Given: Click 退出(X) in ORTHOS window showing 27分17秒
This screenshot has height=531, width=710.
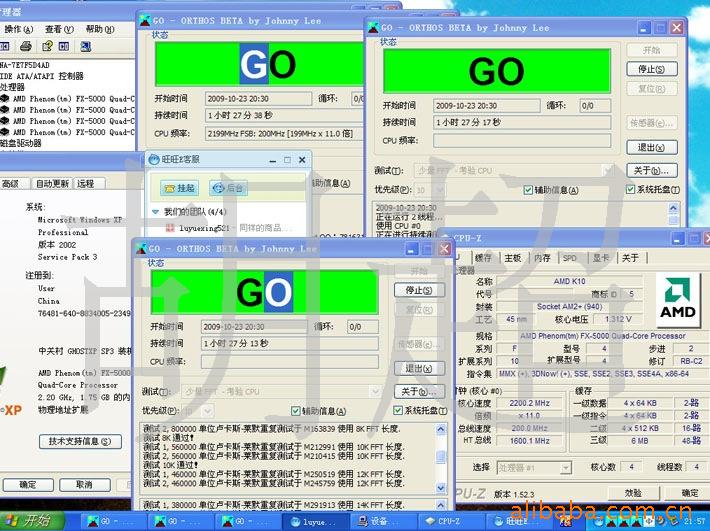Looking at the screenshot, I should coord(652,147).
